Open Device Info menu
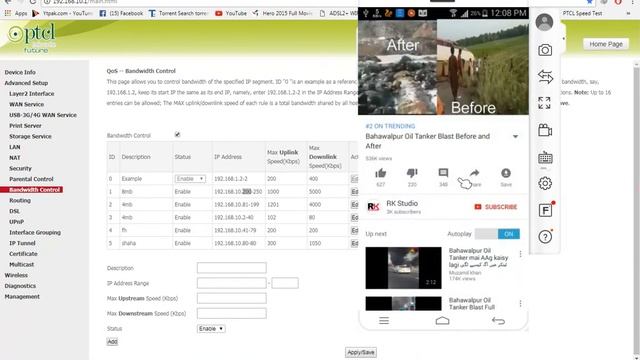 click(x=20, y=72)
